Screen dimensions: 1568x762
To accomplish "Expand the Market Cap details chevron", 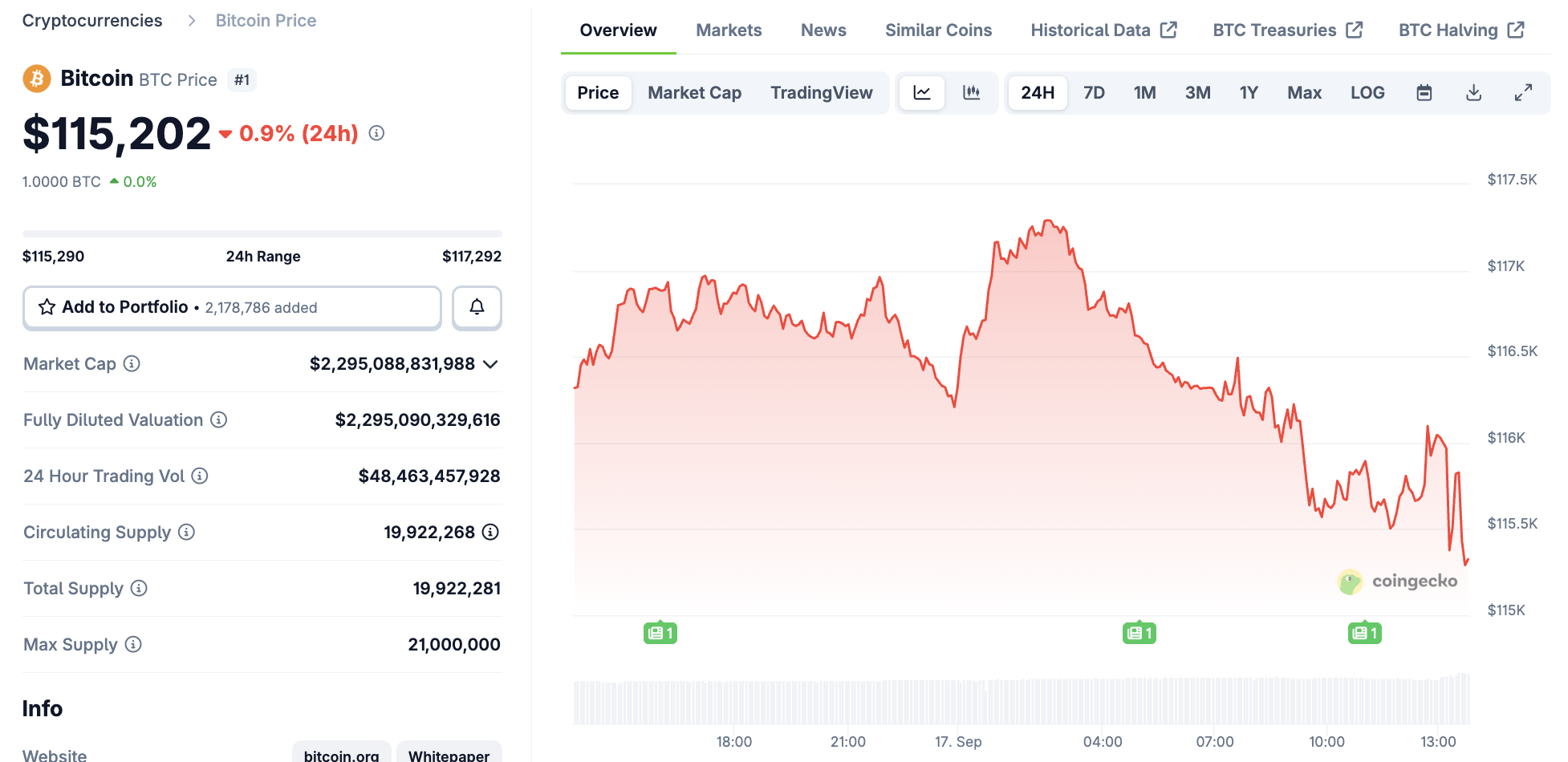I will coord(491,364).
